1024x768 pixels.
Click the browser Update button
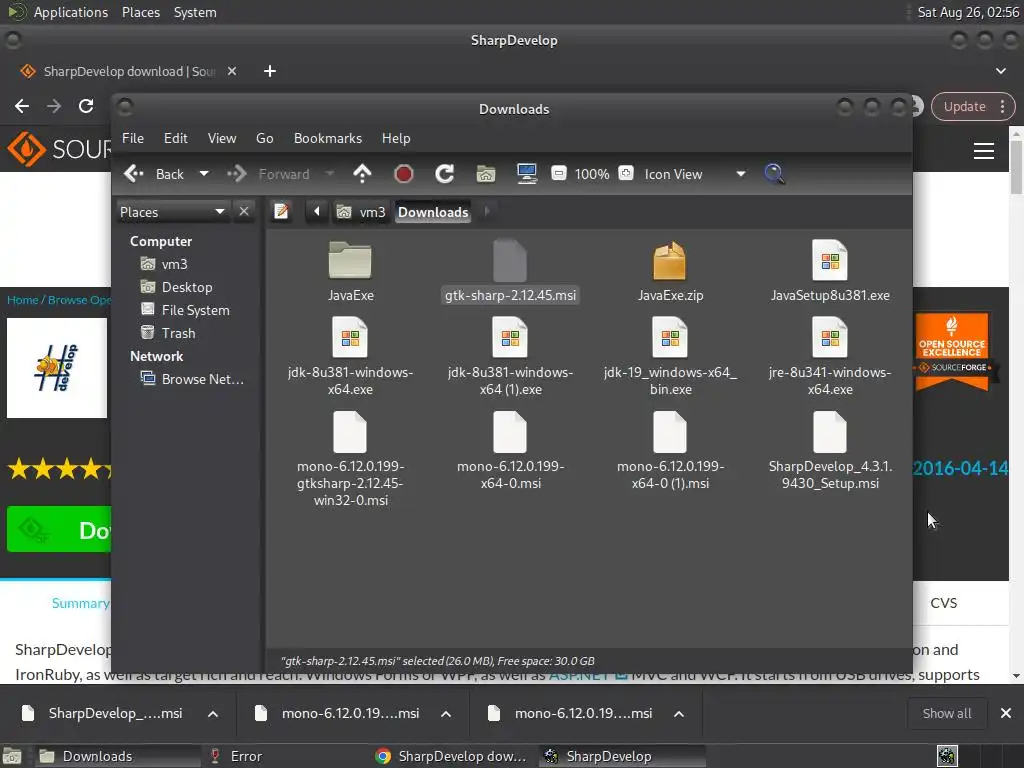coord(973,106)
